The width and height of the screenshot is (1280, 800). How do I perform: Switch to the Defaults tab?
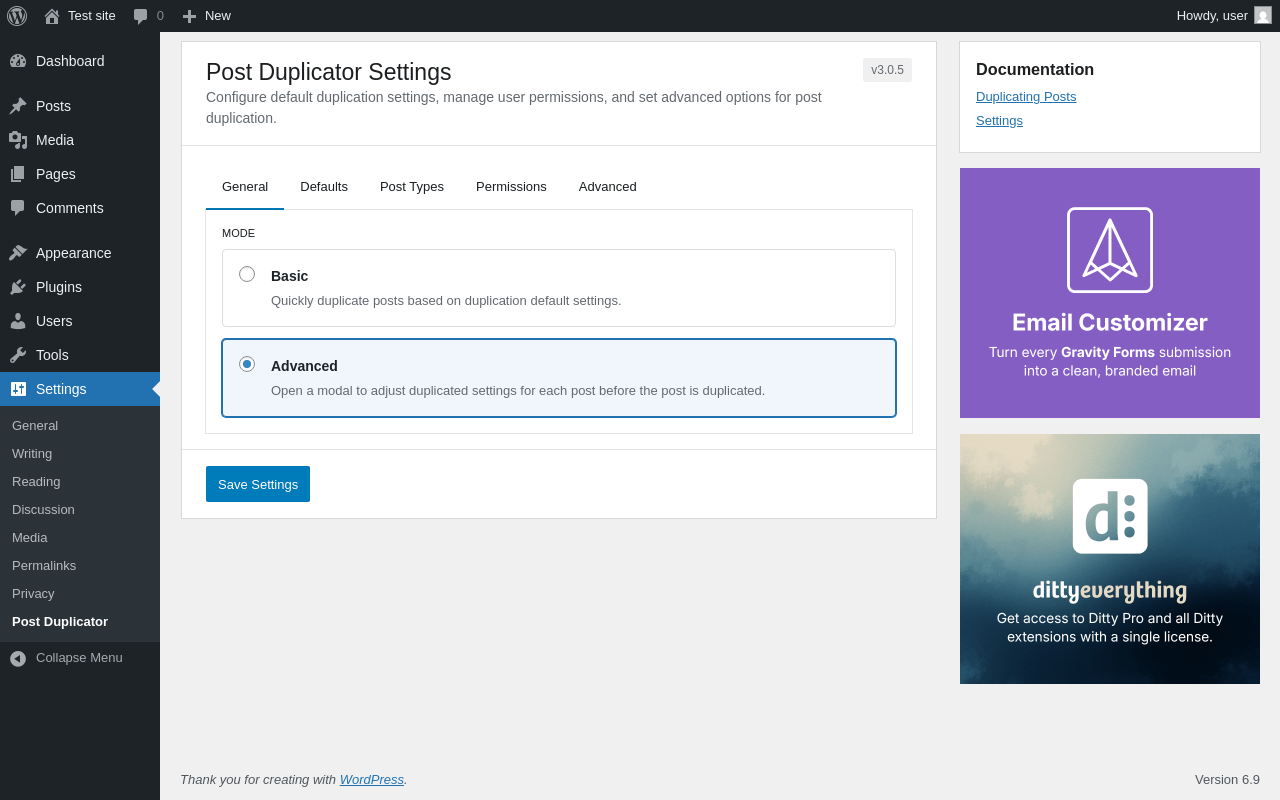324,187
